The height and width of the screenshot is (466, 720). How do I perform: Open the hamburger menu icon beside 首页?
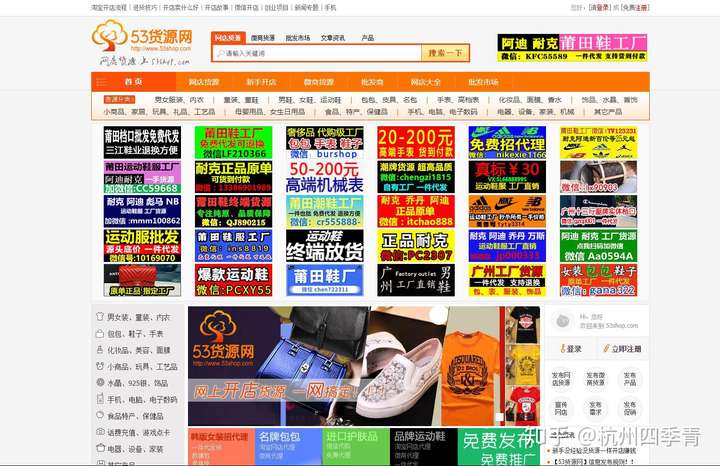(101, 82)
